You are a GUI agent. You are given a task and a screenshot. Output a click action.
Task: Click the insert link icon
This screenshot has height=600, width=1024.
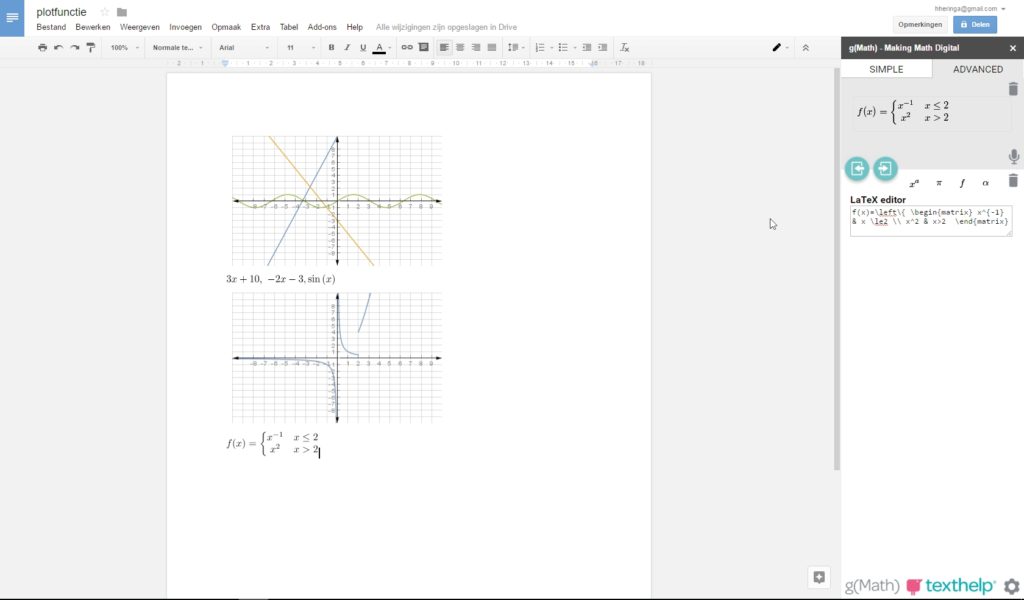(407, 47)
